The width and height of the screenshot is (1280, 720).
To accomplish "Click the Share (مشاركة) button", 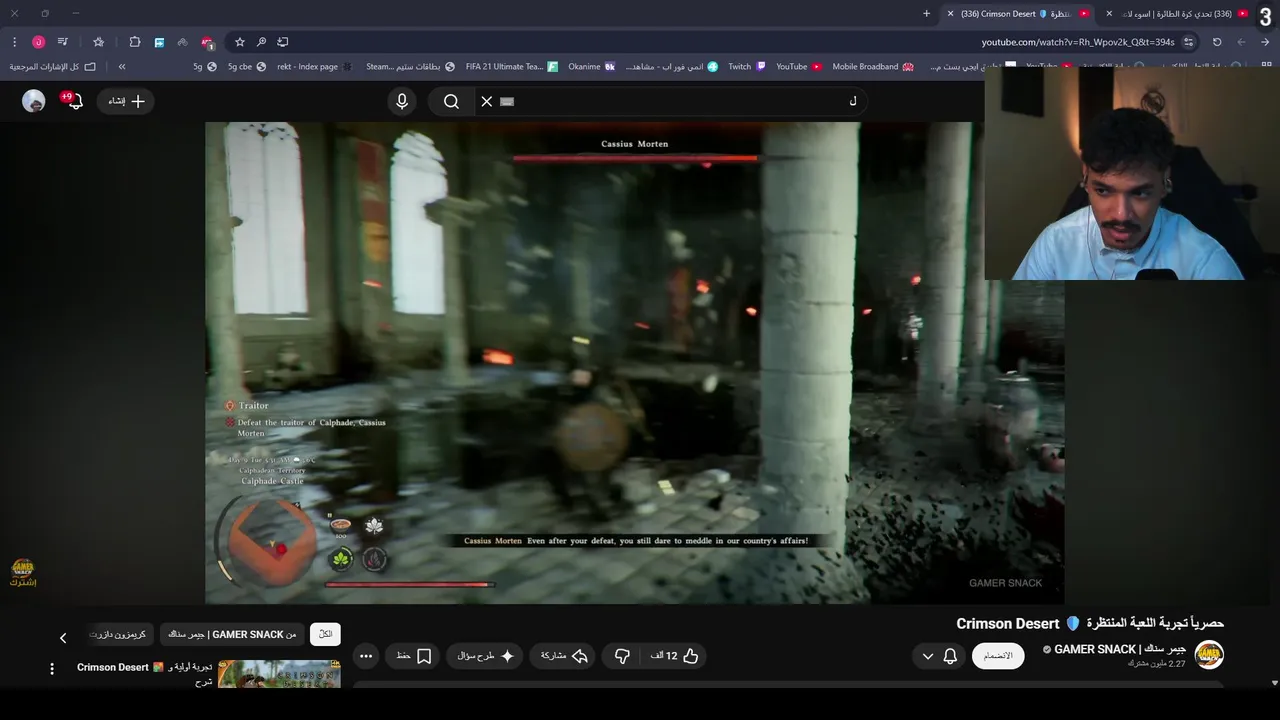I will 564,656.
